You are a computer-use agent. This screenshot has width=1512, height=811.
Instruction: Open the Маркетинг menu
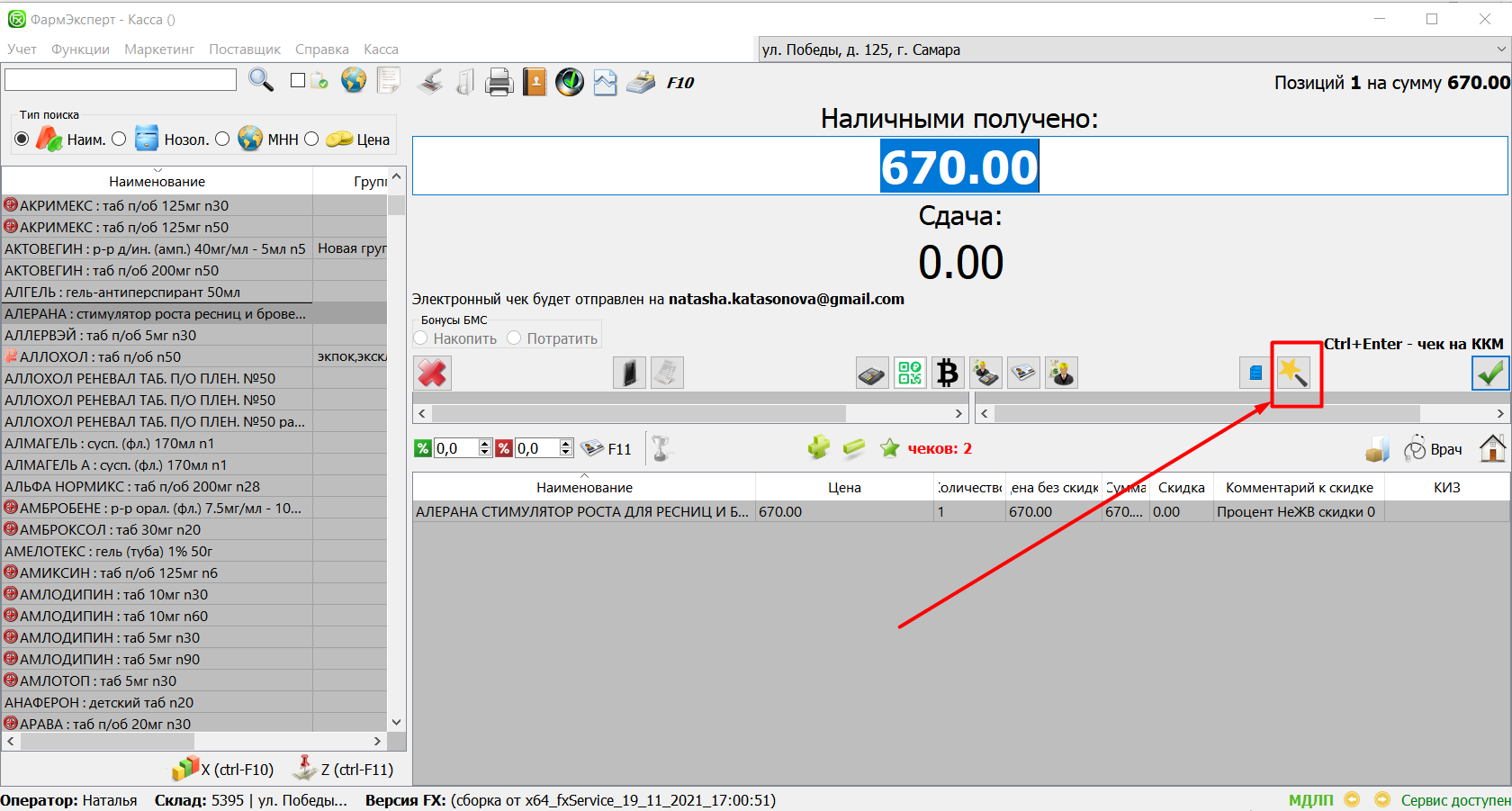(159, 50)
